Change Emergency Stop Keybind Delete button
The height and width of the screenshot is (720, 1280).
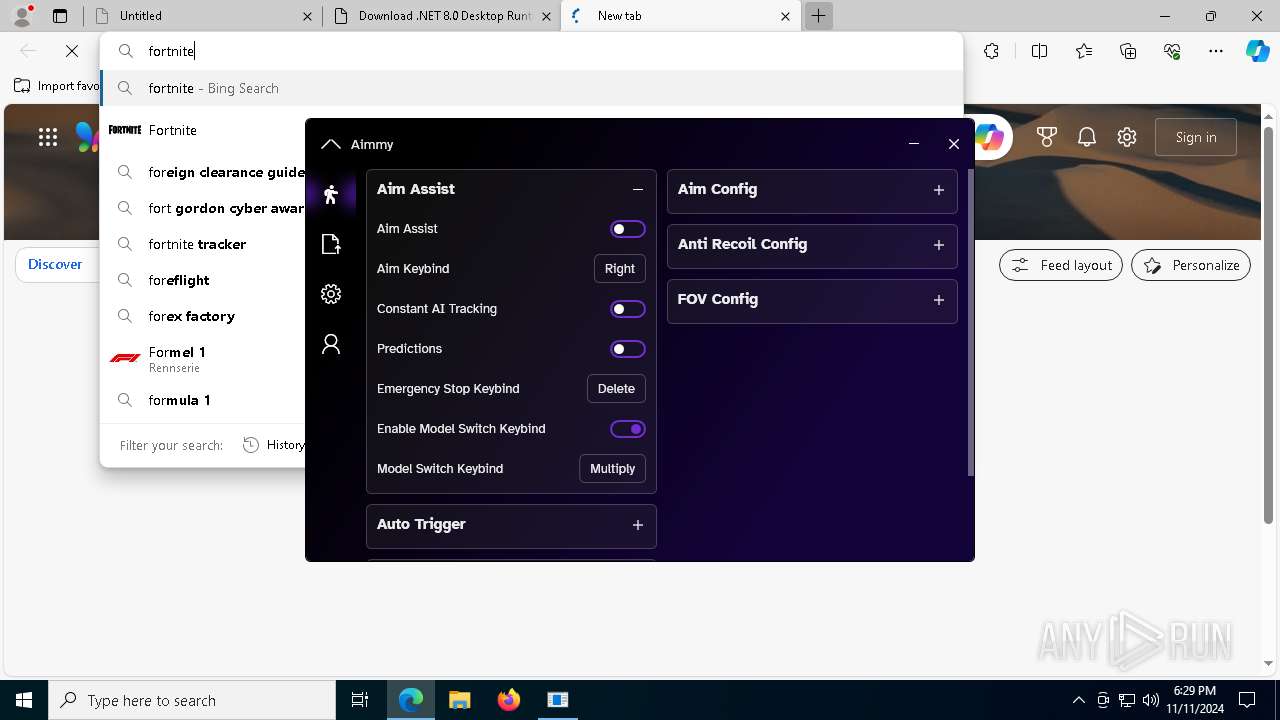[x=616, y=389]
